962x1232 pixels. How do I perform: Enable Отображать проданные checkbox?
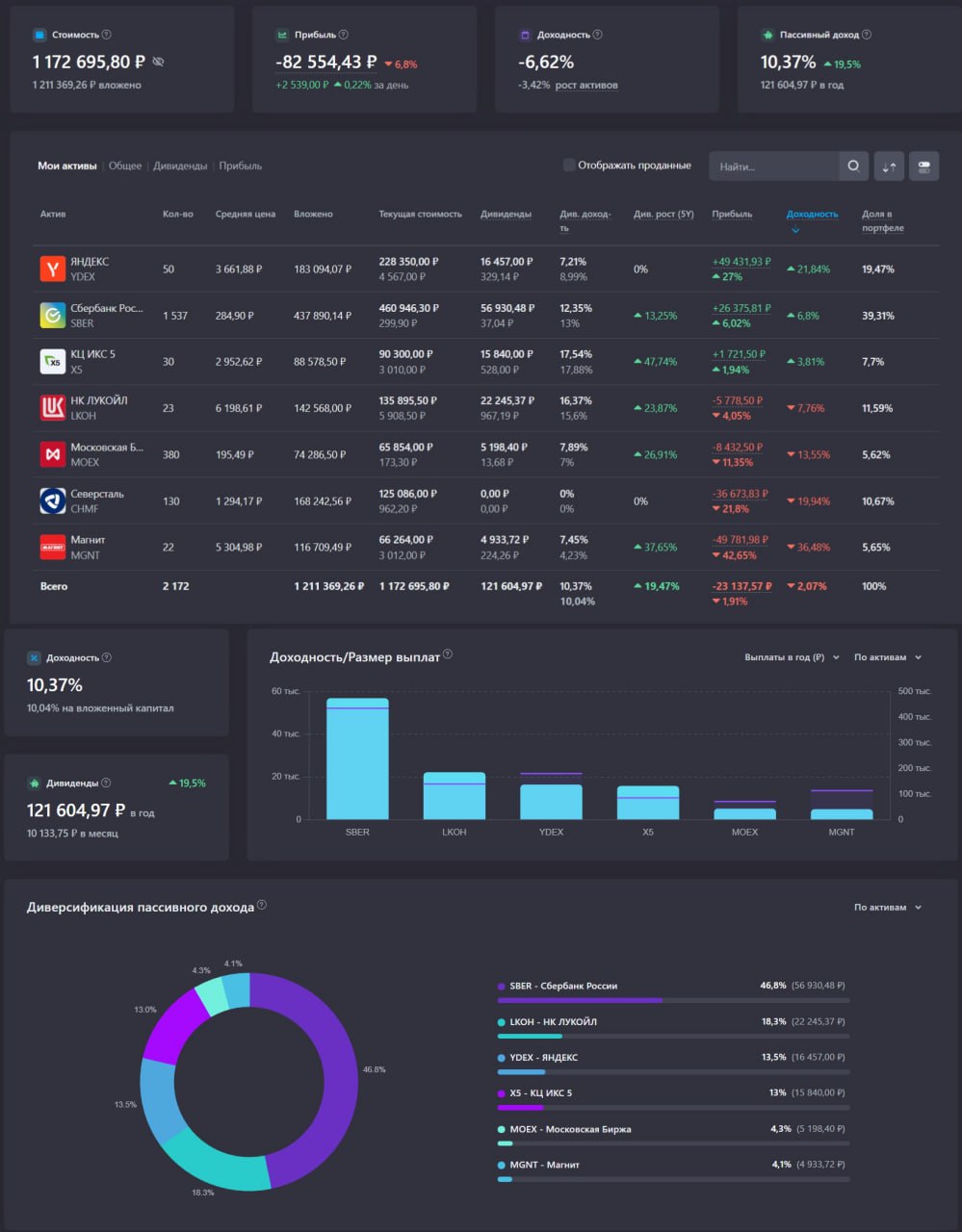coord(569,165)
